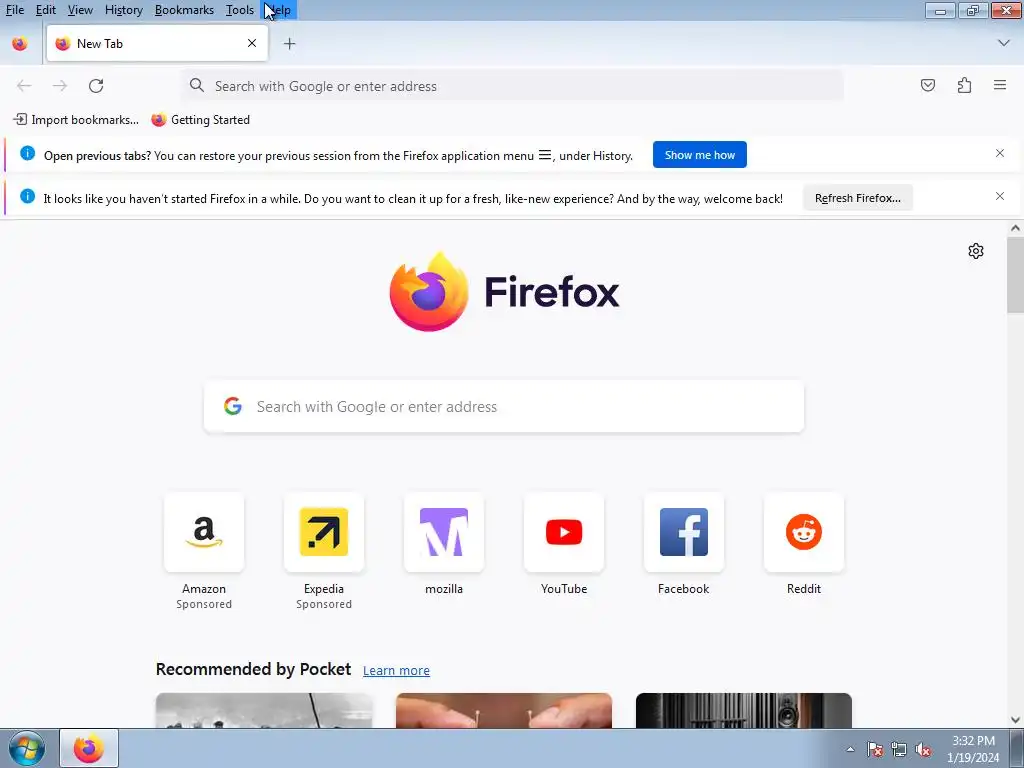This screenshot has width=1024, height=768.
Task: Click the magnifier icon in address bar
Action: pos(197,86)
